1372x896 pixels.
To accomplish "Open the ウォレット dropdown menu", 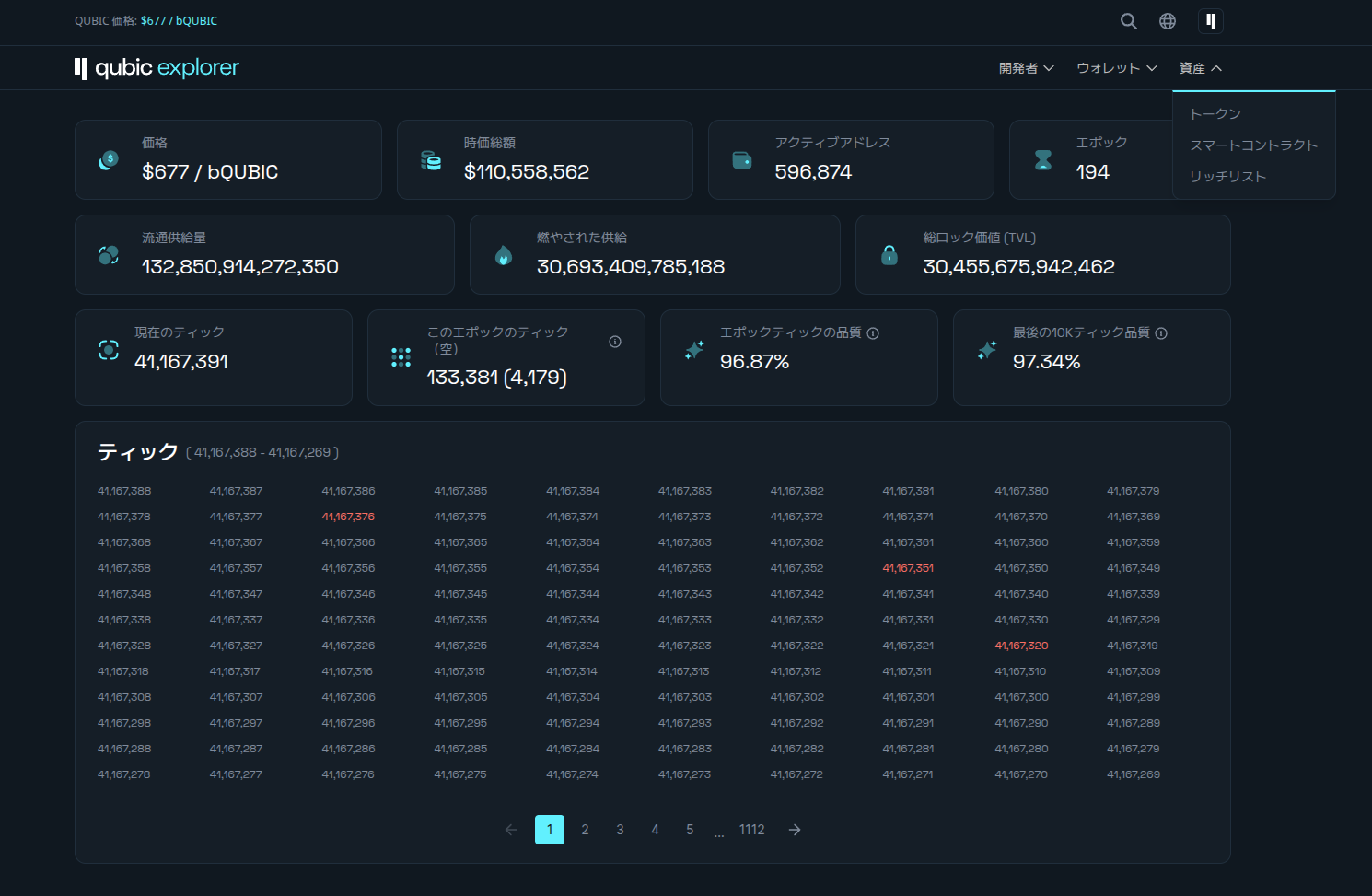I will click(1116, 68).
